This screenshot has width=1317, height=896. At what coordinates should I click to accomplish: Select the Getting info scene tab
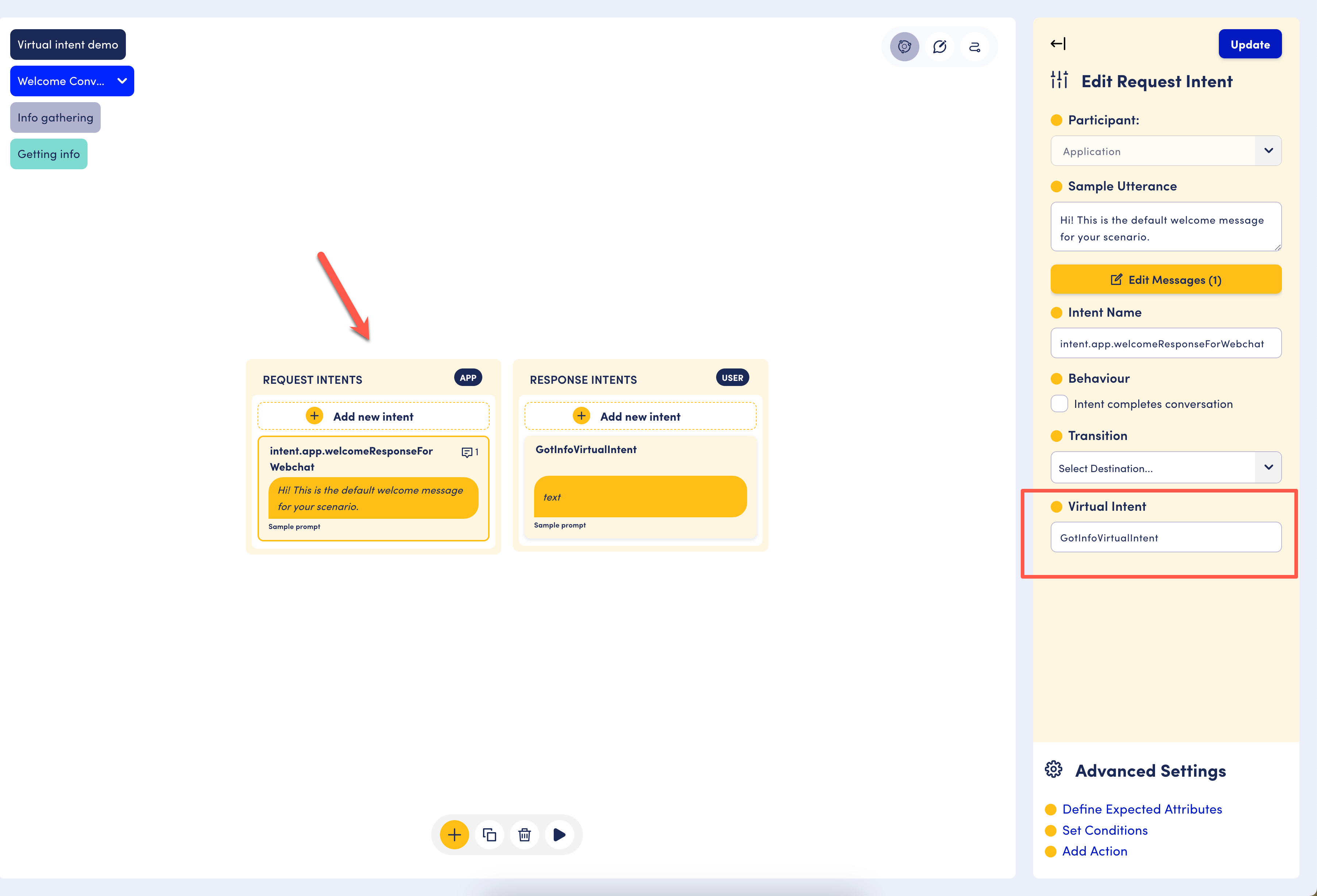[x=49, y=154]
